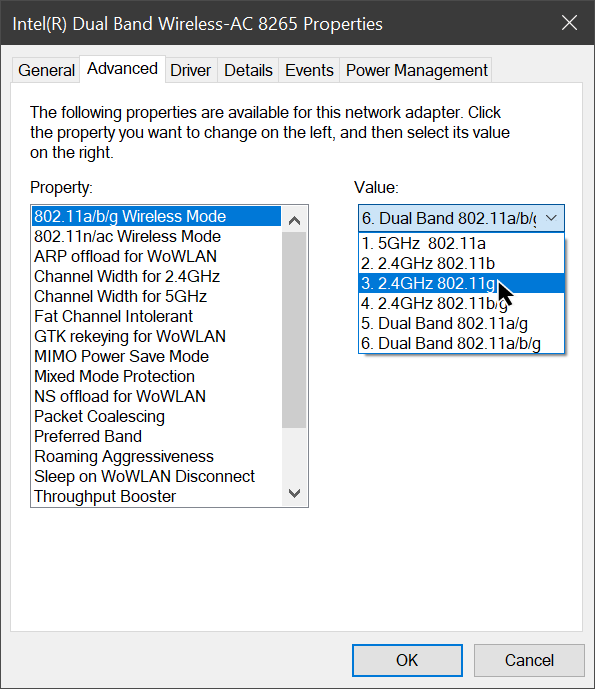This screenshot has width=595, height=689.
Task: Go to the Details tab
Action: click(248, 70)
